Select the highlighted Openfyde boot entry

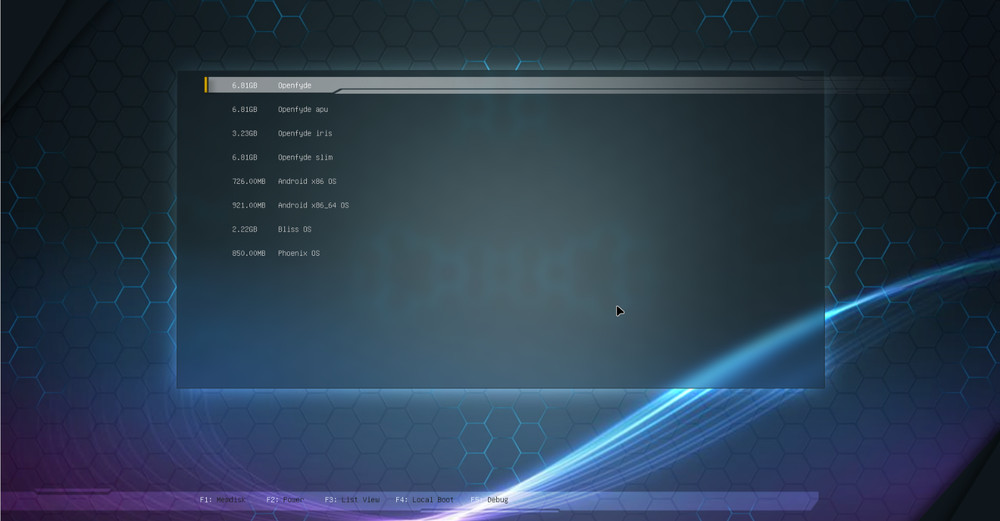point(513,85)
